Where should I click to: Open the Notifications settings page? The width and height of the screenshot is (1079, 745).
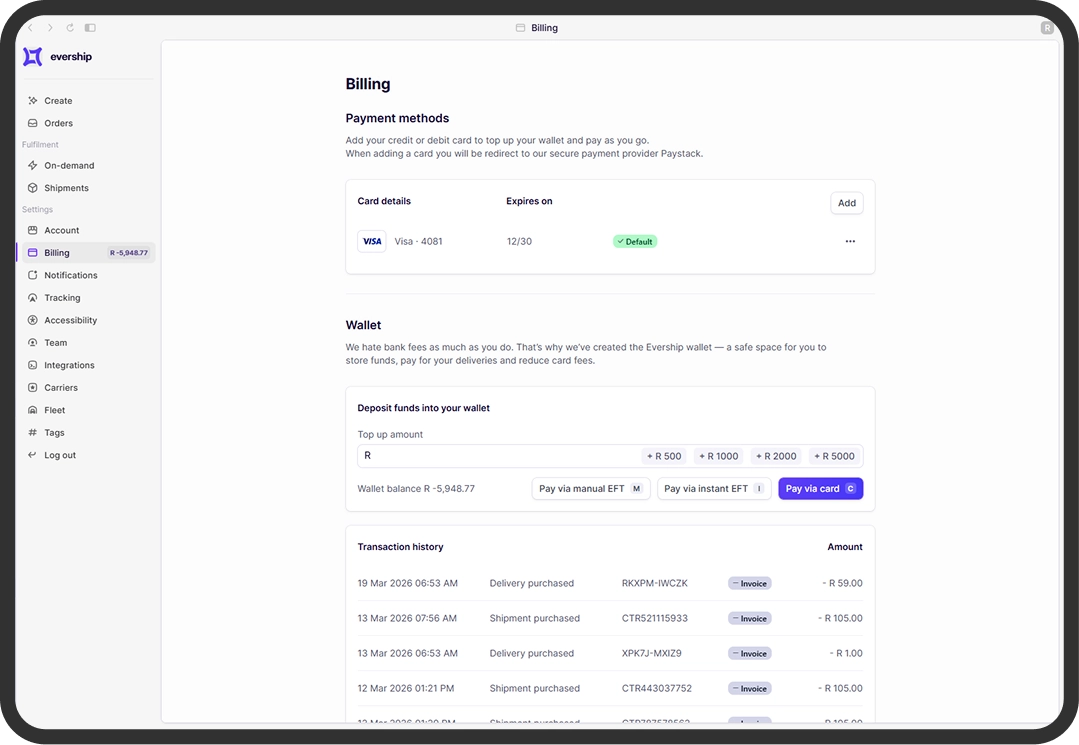click(x=70, y=276)
